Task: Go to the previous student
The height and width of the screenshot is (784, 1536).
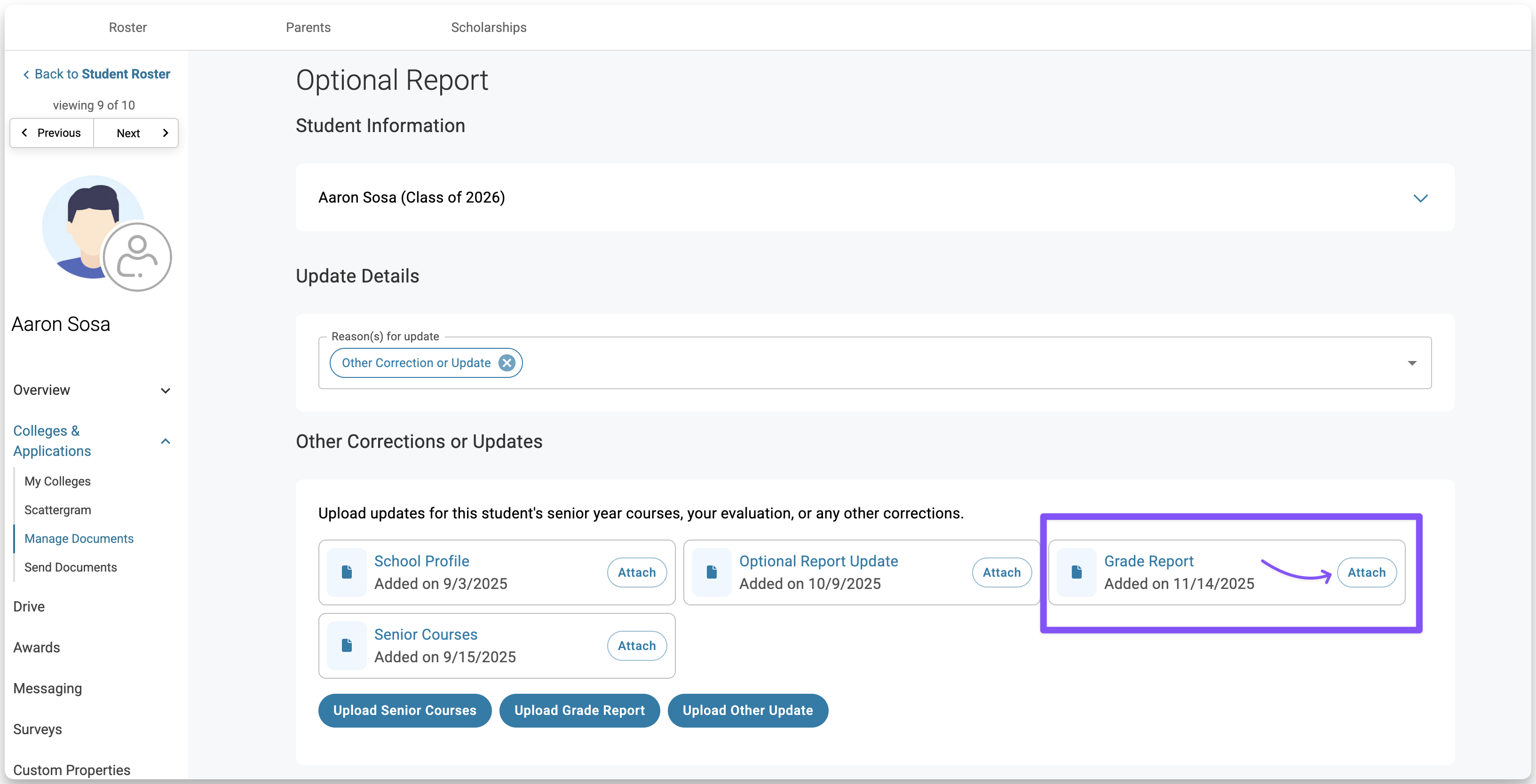Action: tap(52, 133)
